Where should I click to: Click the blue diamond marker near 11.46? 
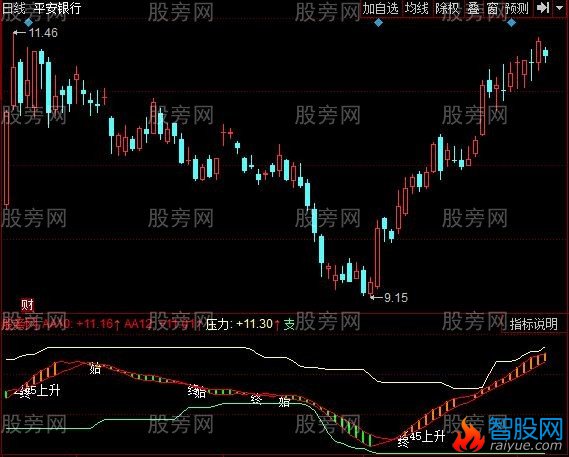pyautogui.click(x=29, y=23)
